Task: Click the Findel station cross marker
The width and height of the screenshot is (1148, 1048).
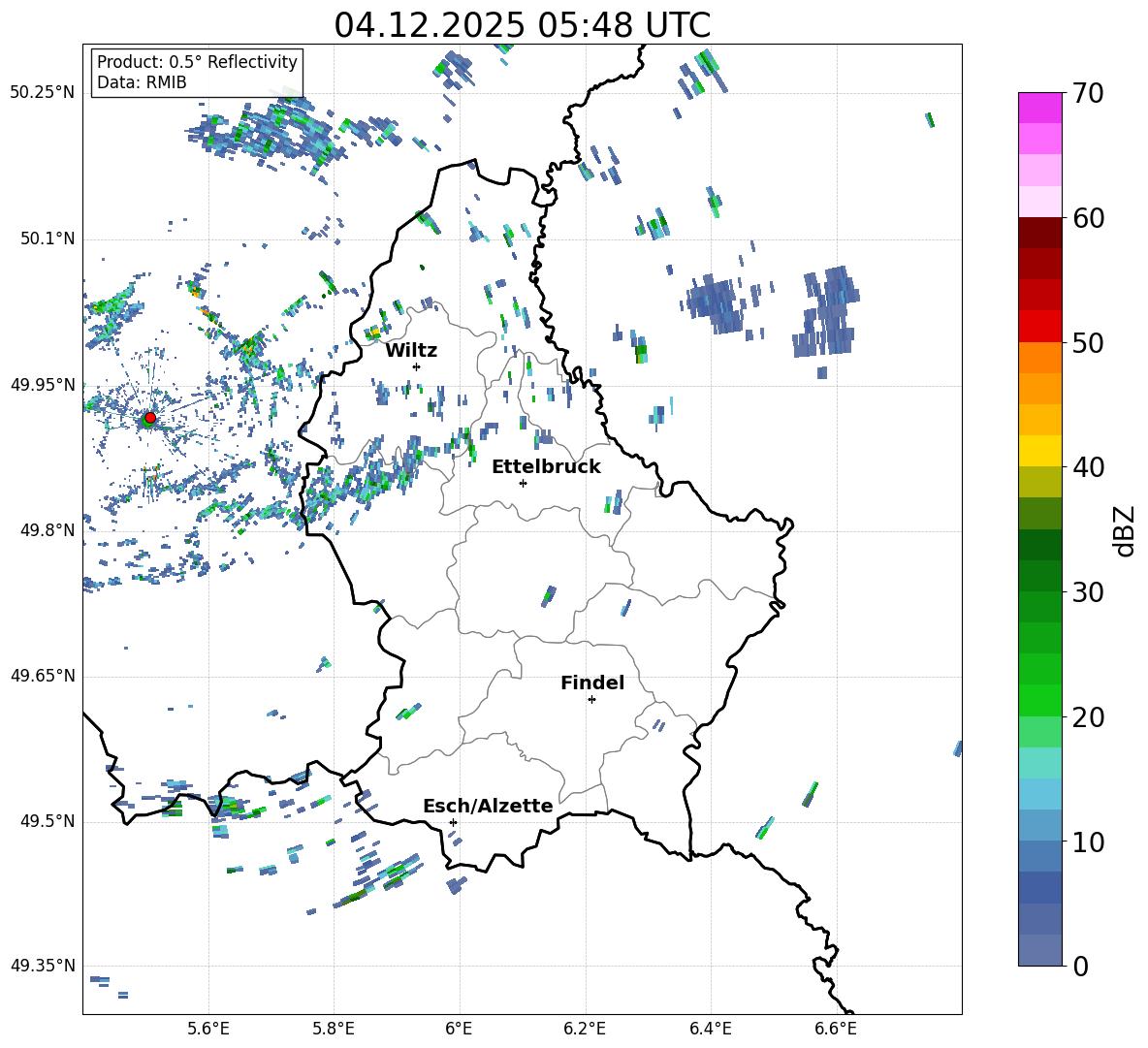Action: pos(591,699)
